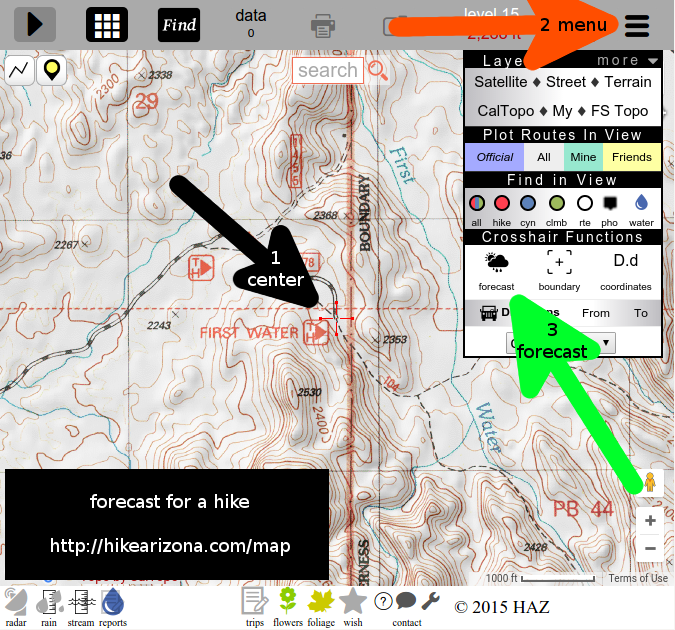Image resolution: width=675 pixels, height=630 pixels.
Task: Toggle canyon (cyn) markers in view
Action: click(528, 203)
